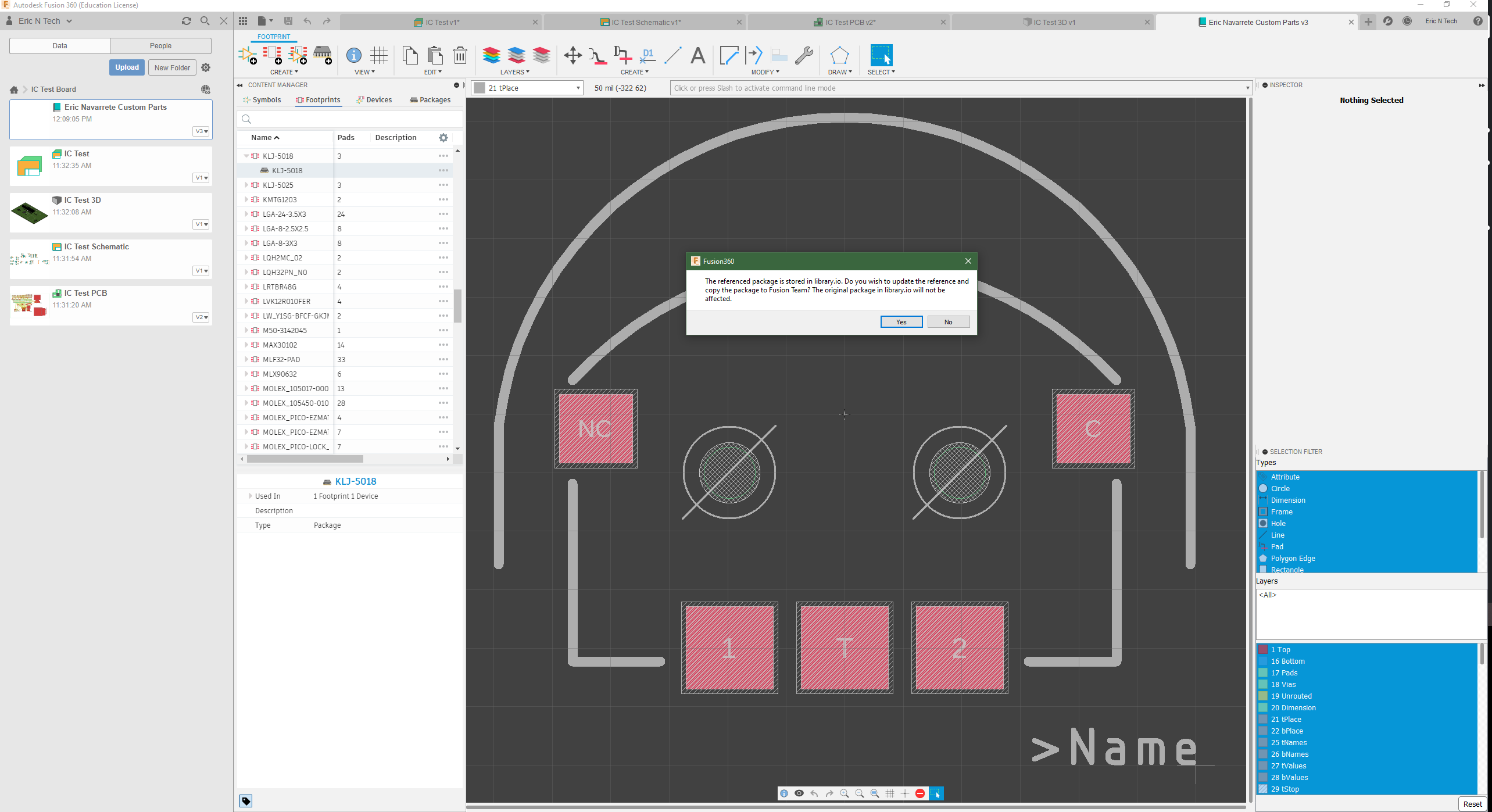The height and width of the screenshot is (812, 1492).
Task: Click the New Folder button
Action: [172, 67]
